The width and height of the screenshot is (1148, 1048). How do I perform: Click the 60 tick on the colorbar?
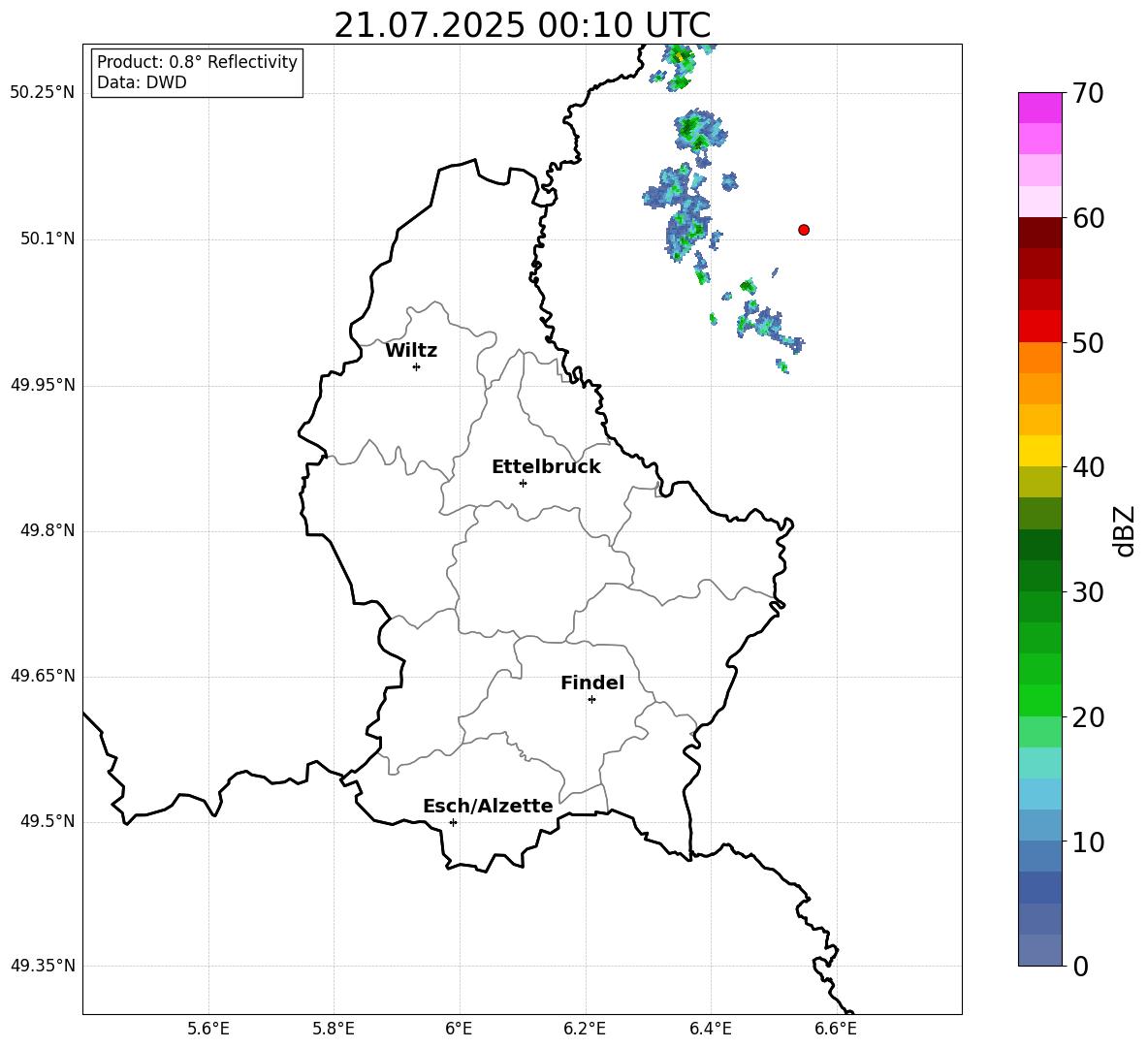point(1088,218)
